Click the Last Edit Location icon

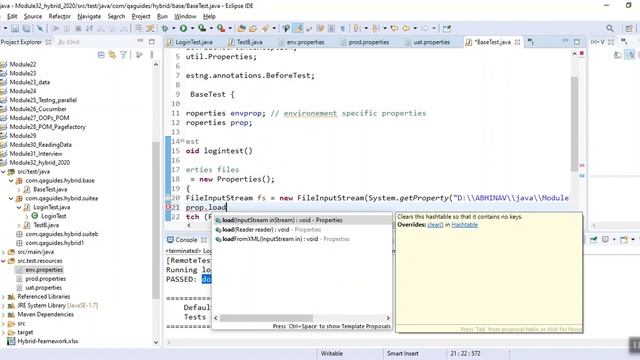(x=394, y=29)
